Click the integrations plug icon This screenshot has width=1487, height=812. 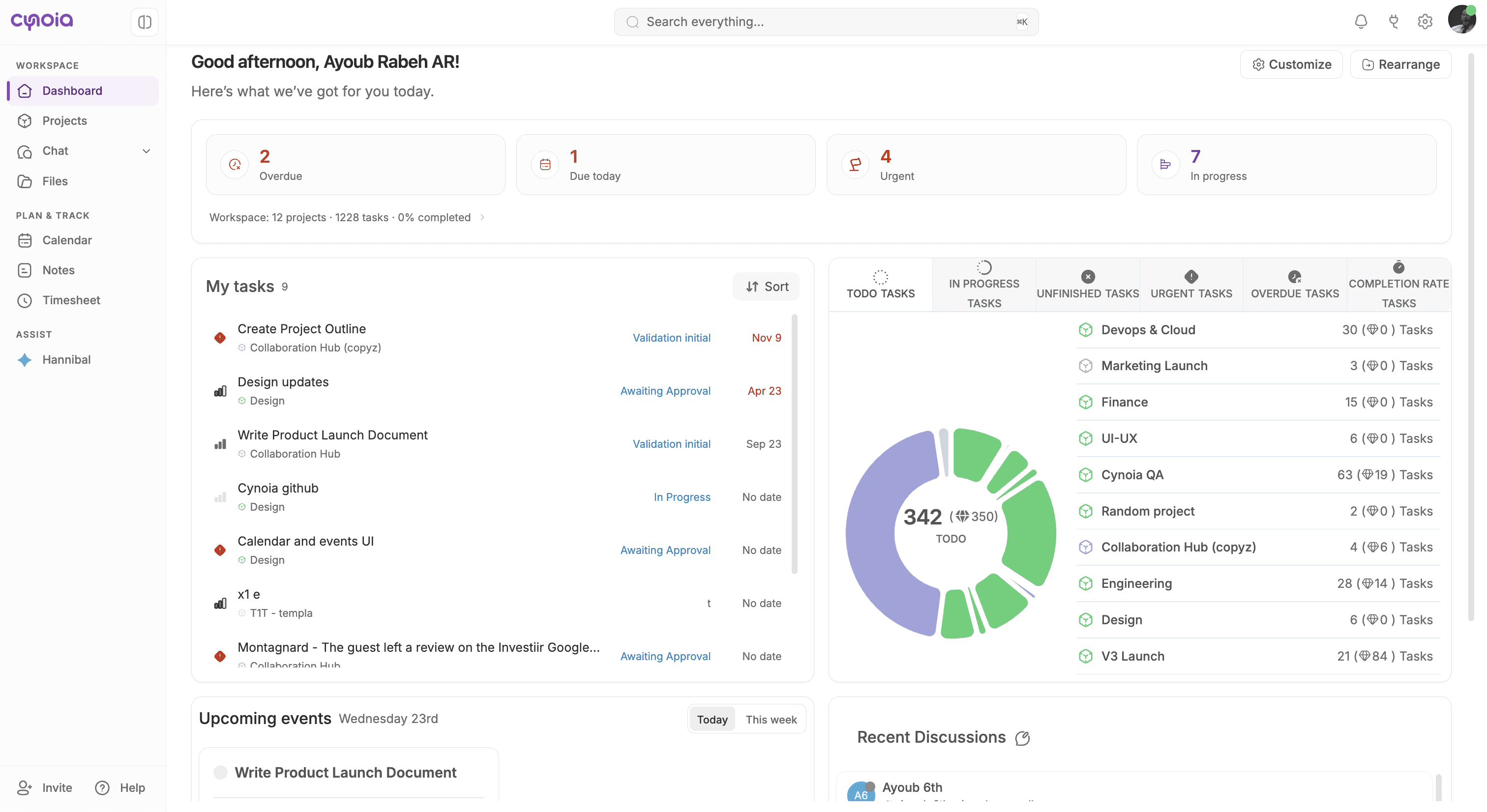pyautogui.click(x=1394, y=22)
